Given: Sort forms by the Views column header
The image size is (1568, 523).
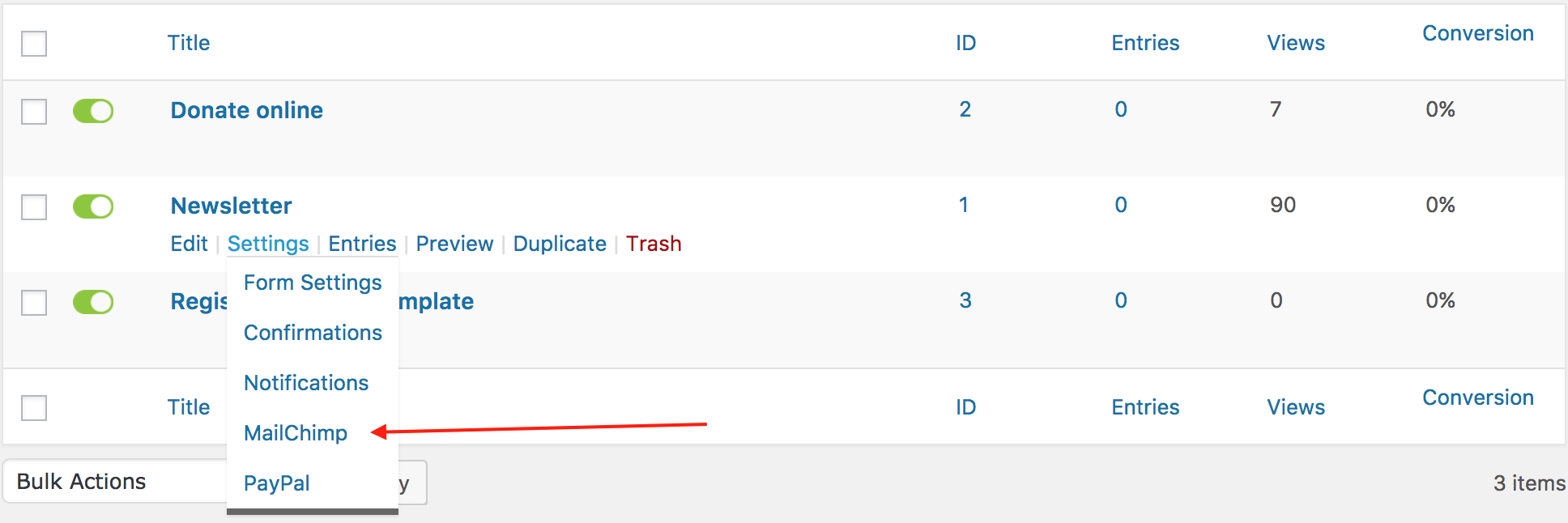Looking at the screenshot, I should (x=1296, y=43).
